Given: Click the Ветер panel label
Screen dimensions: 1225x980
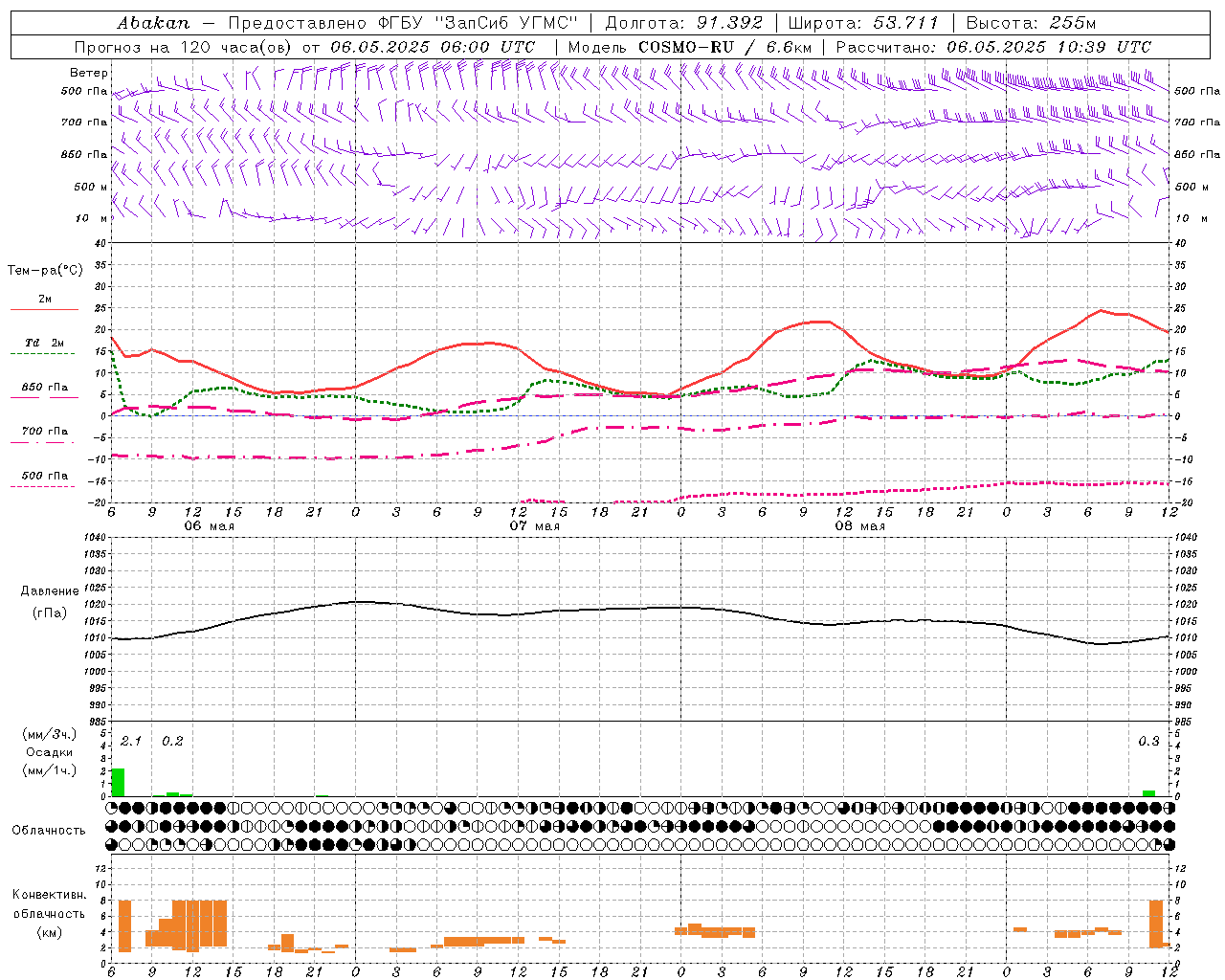Looking at the screenshot, I should pyautogui.click(x=89, y=73).
